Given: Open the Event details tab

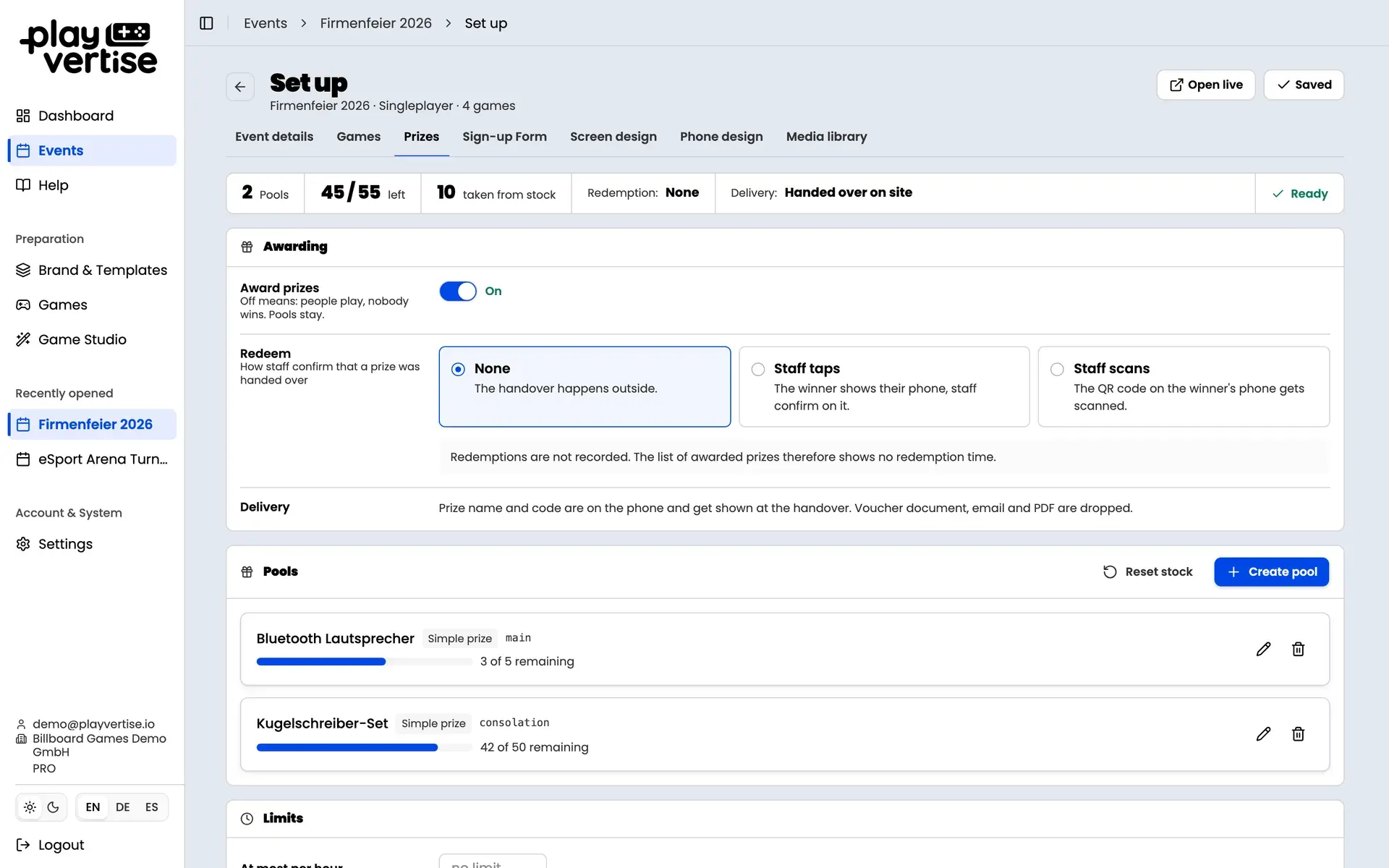Looking at the screenshot, I should tap(274, 137).
